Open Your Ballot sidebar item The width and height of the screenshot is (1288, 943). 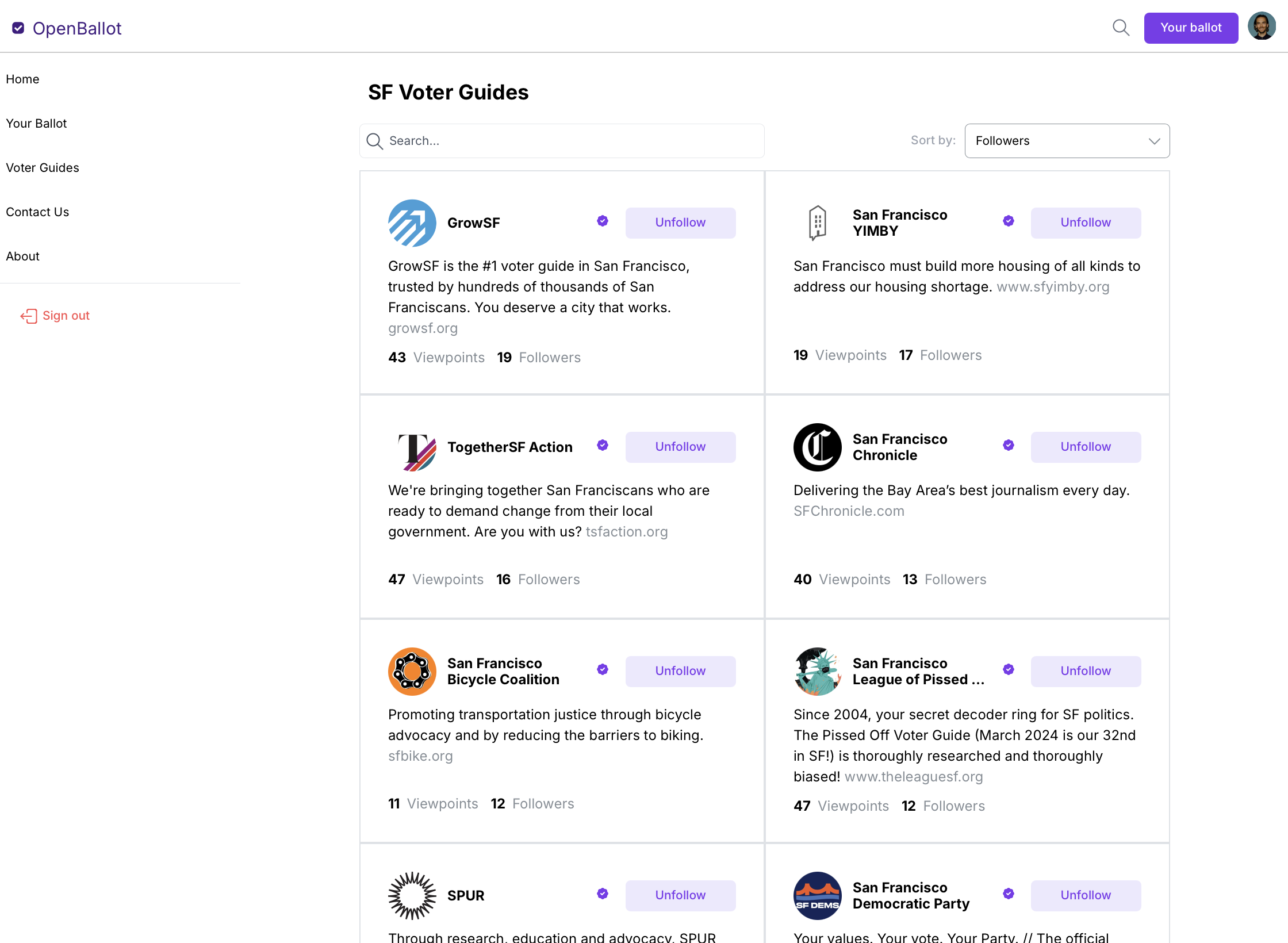(36, 124)
